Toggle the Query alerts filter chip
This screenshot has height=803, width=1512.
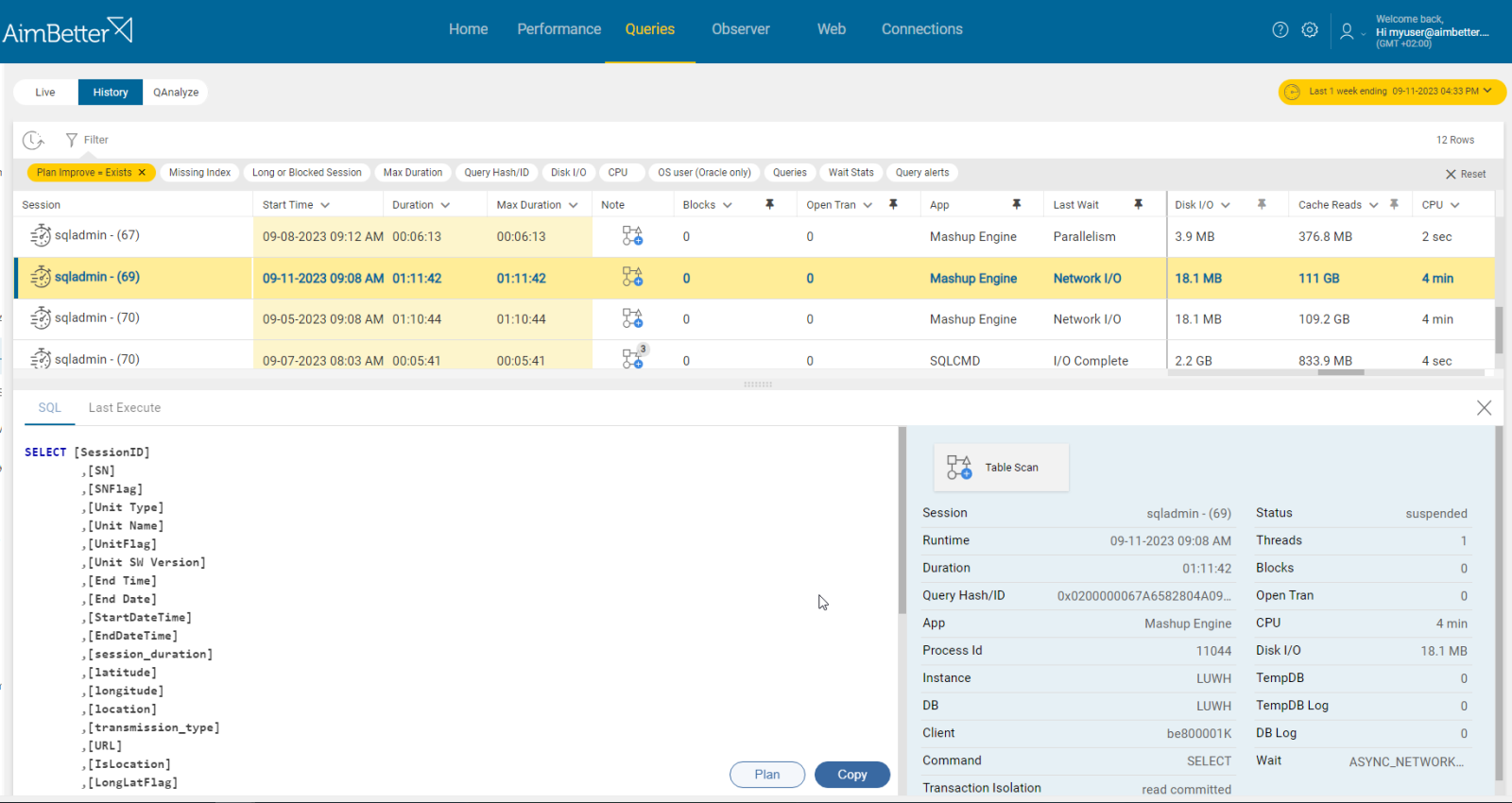click(922, 173)
